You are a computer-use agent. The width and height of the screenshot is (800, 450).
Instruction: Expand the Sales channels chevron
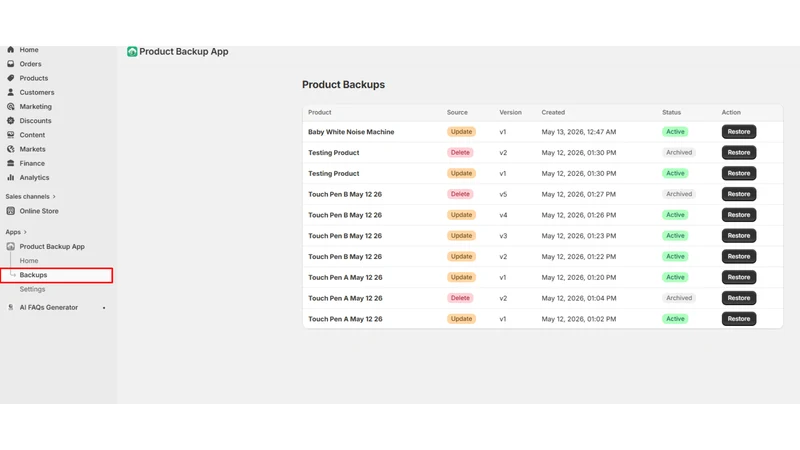pos(54,196)
